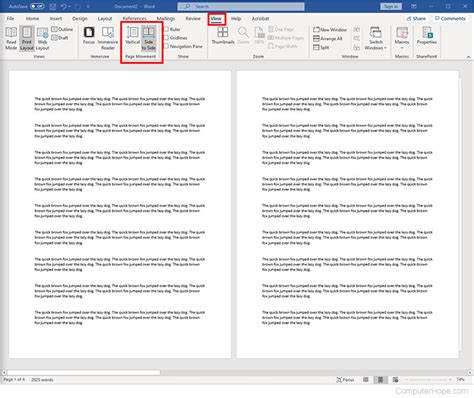Open the Home tab
Image resolution: width=474 pixels, height=398 pixels.
32,19
